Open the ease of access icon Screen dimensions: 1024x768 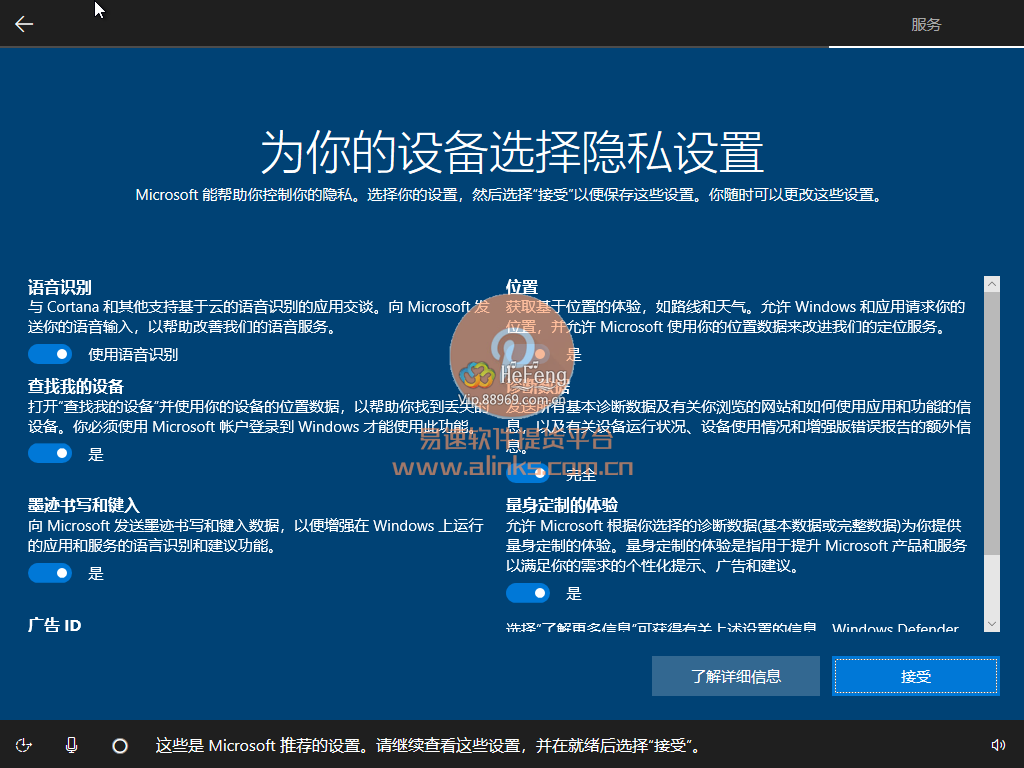point(24,745)
